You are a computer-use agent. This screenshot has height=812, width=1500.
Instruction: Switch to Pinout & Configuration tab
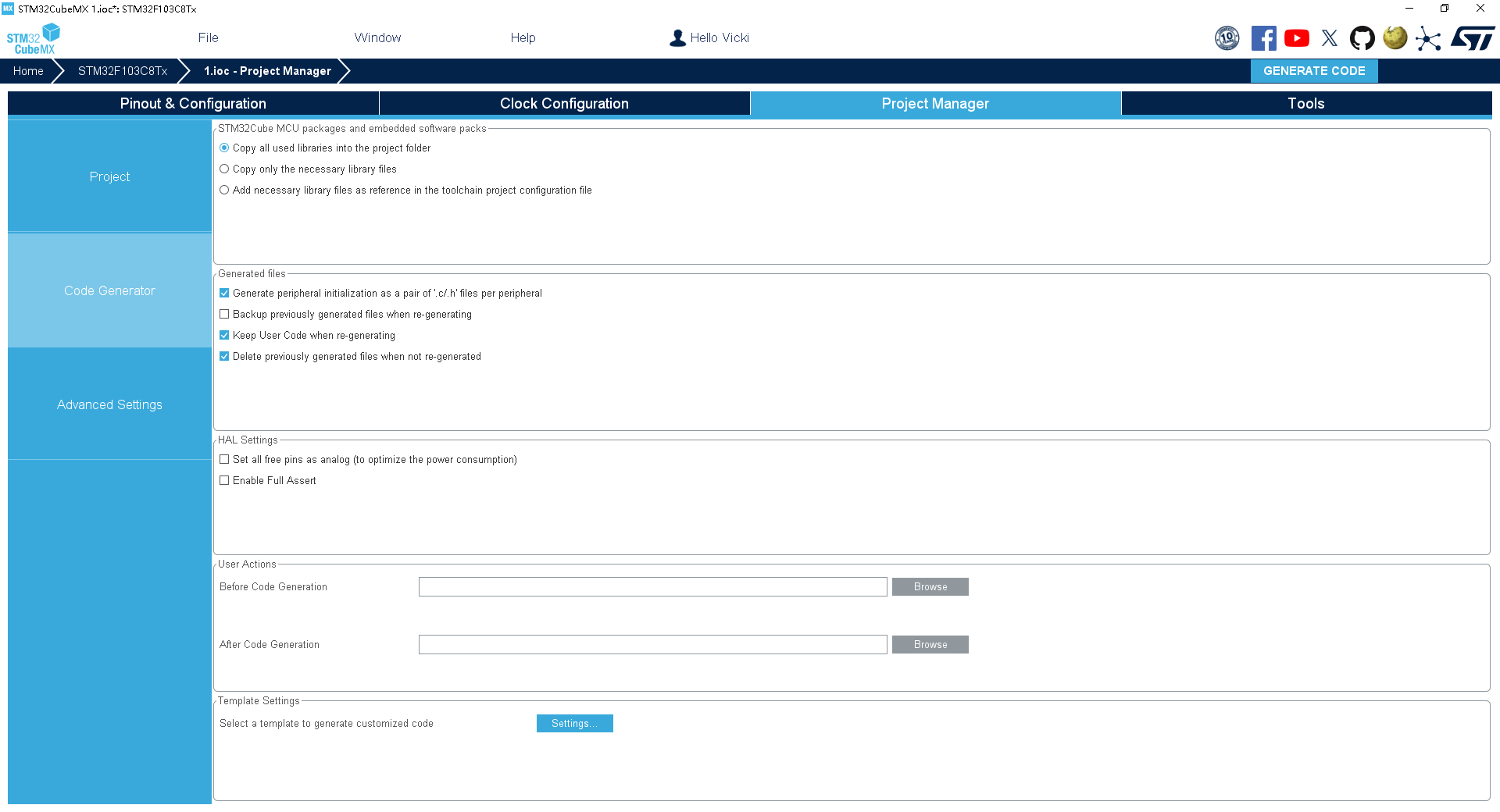[x=193, y=103]
